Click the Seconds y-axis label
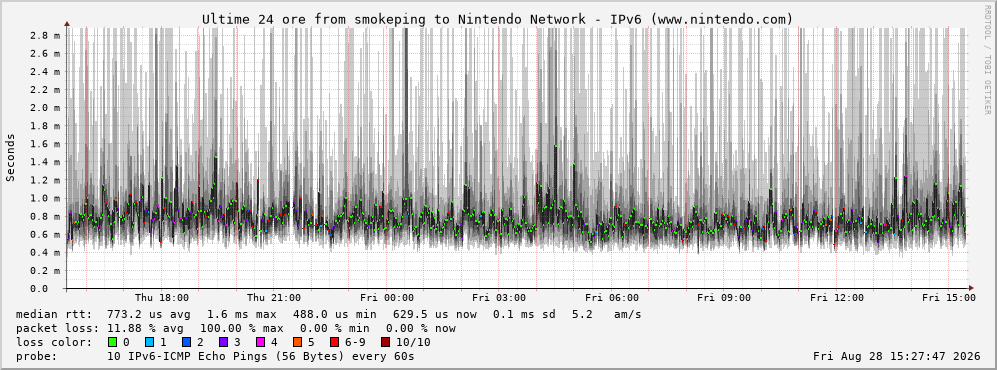The height and width of the screenshot is (370, 997). point(11,157)
